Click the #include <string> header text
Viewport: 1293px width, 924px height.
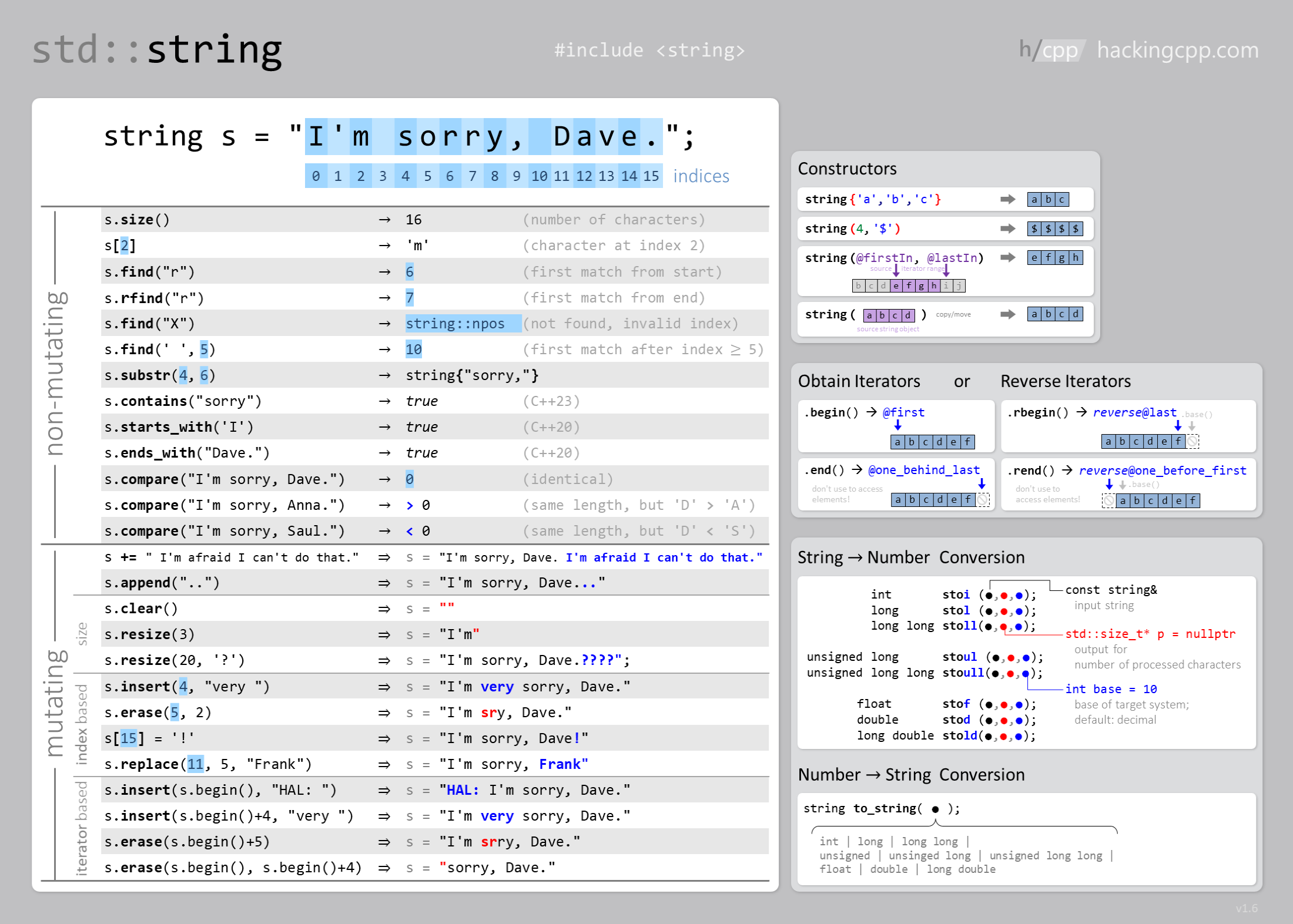coord(650,50)
